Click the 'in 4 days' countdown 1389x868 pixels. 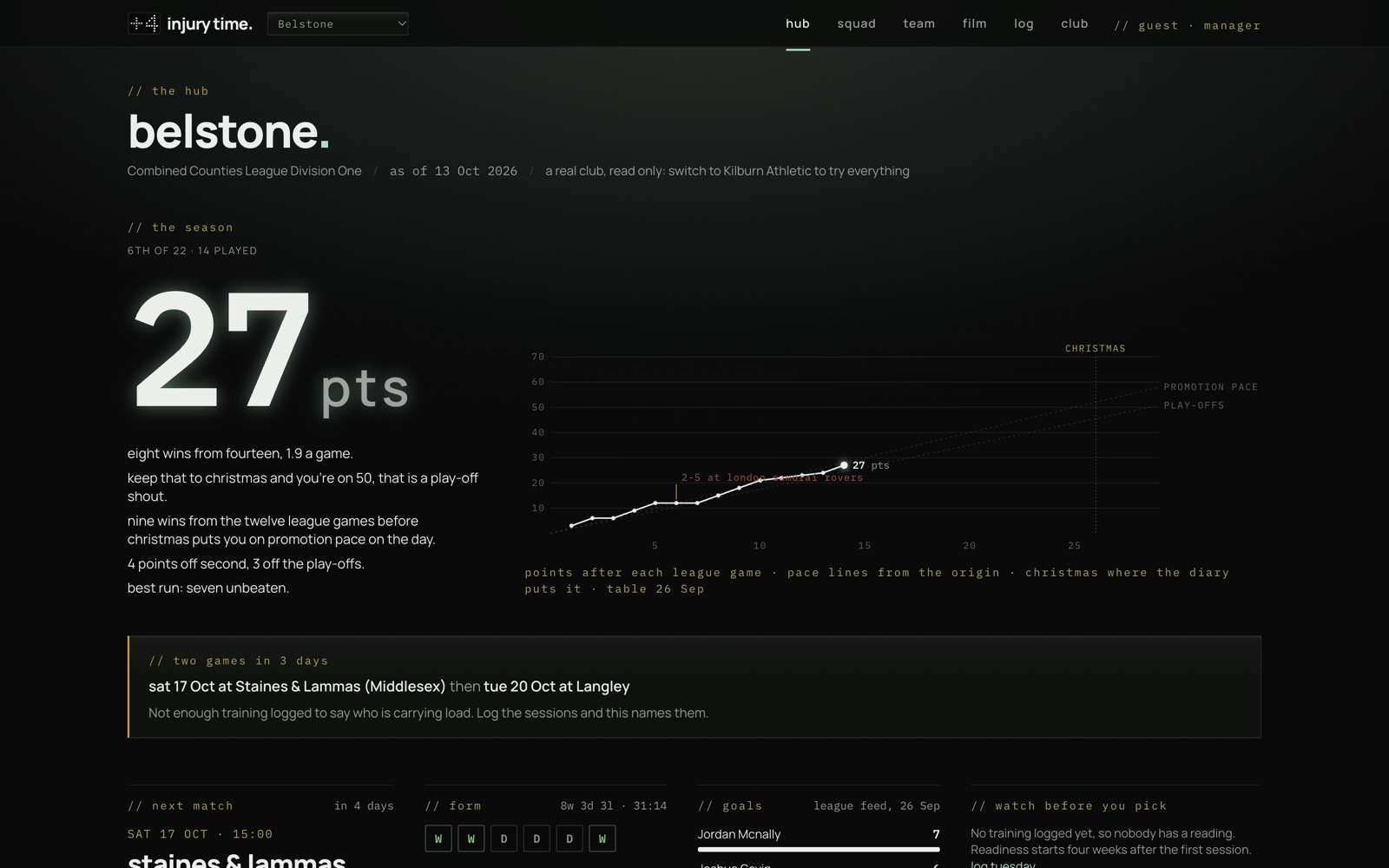[x=364, y=806]
